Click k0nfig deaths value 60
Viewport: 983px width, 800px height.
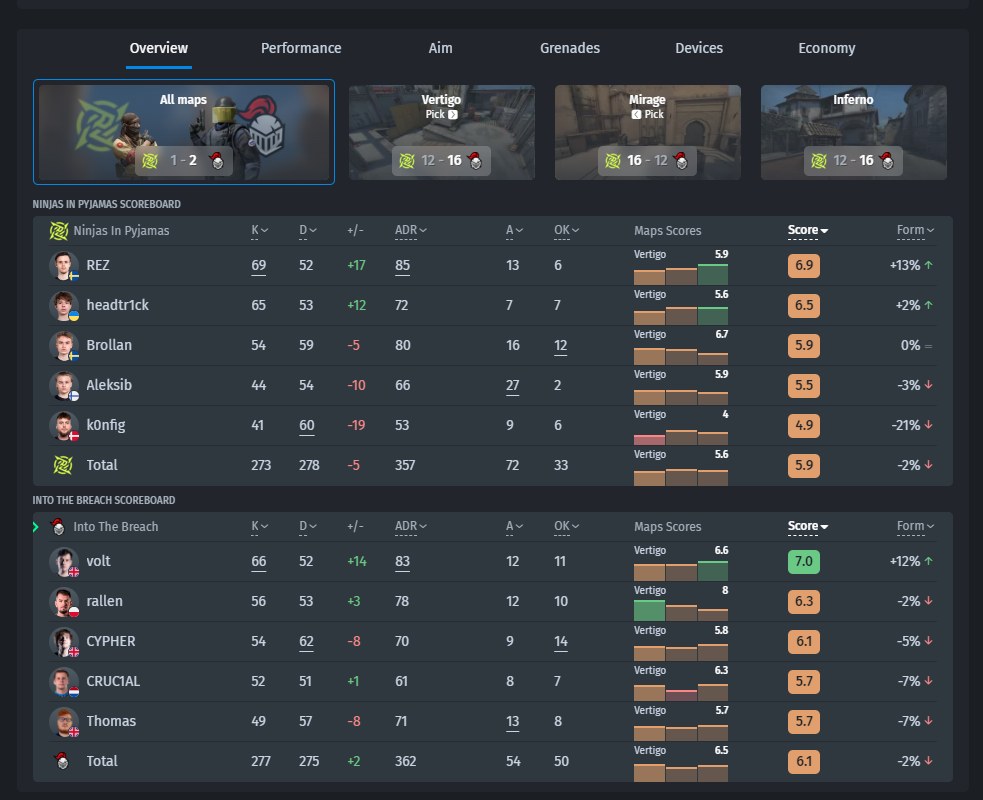pos(307,426)
